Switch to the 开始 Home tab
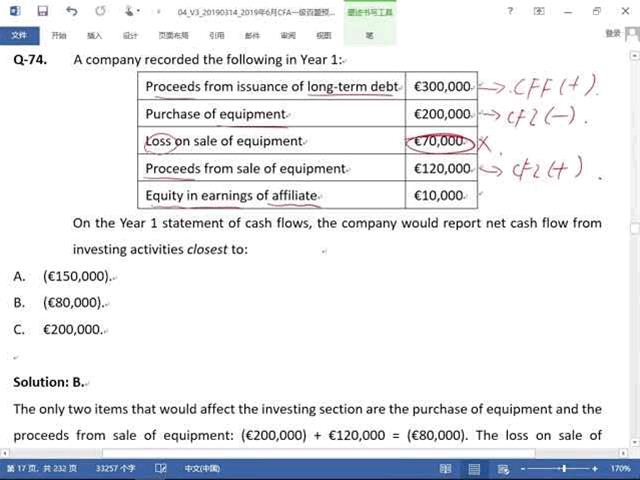This screenshot has height=480, width=640. [59, 36]
